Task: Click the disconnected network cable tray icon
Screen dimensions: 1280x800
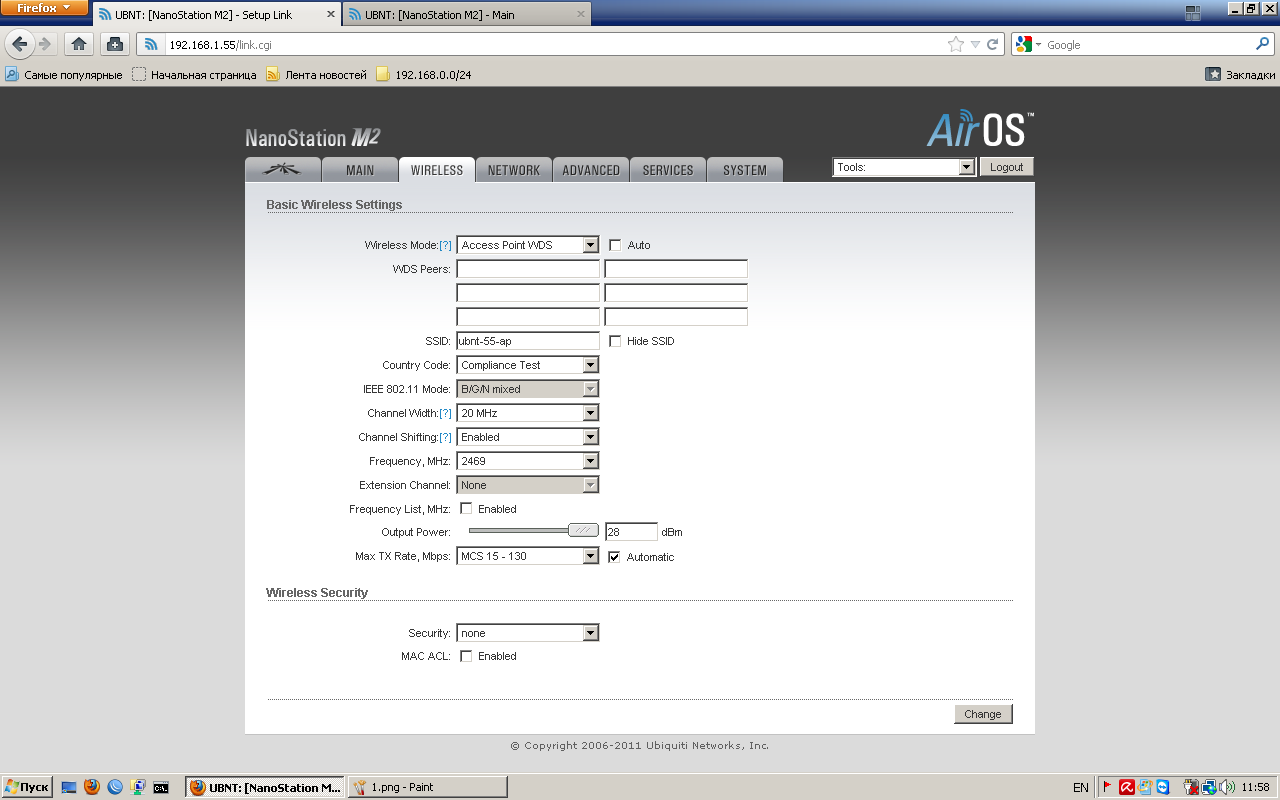Action: click(x=1190, y=787)
